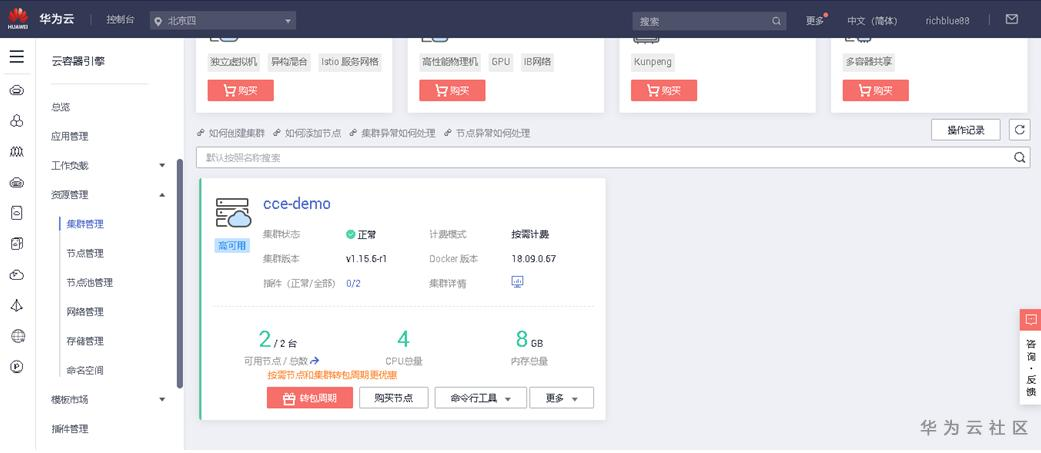Open the 集群异常如何处理 help link

(x=398, y=133)
